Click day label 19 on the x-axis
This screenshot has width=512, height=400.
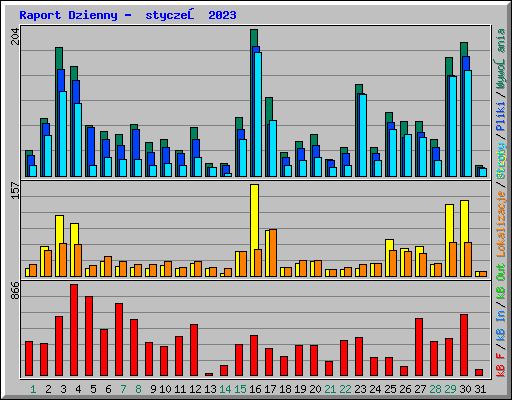300,389
